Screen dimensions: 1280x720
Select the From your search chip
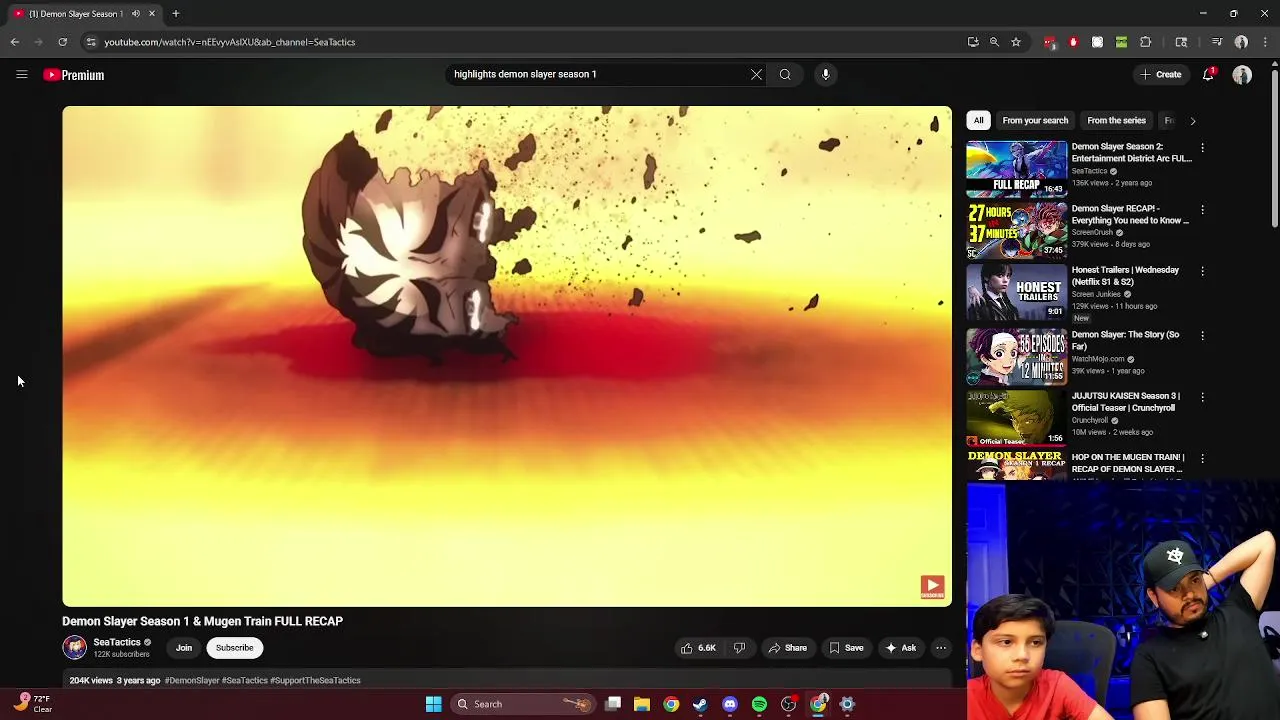click(x=1035, y=120)
